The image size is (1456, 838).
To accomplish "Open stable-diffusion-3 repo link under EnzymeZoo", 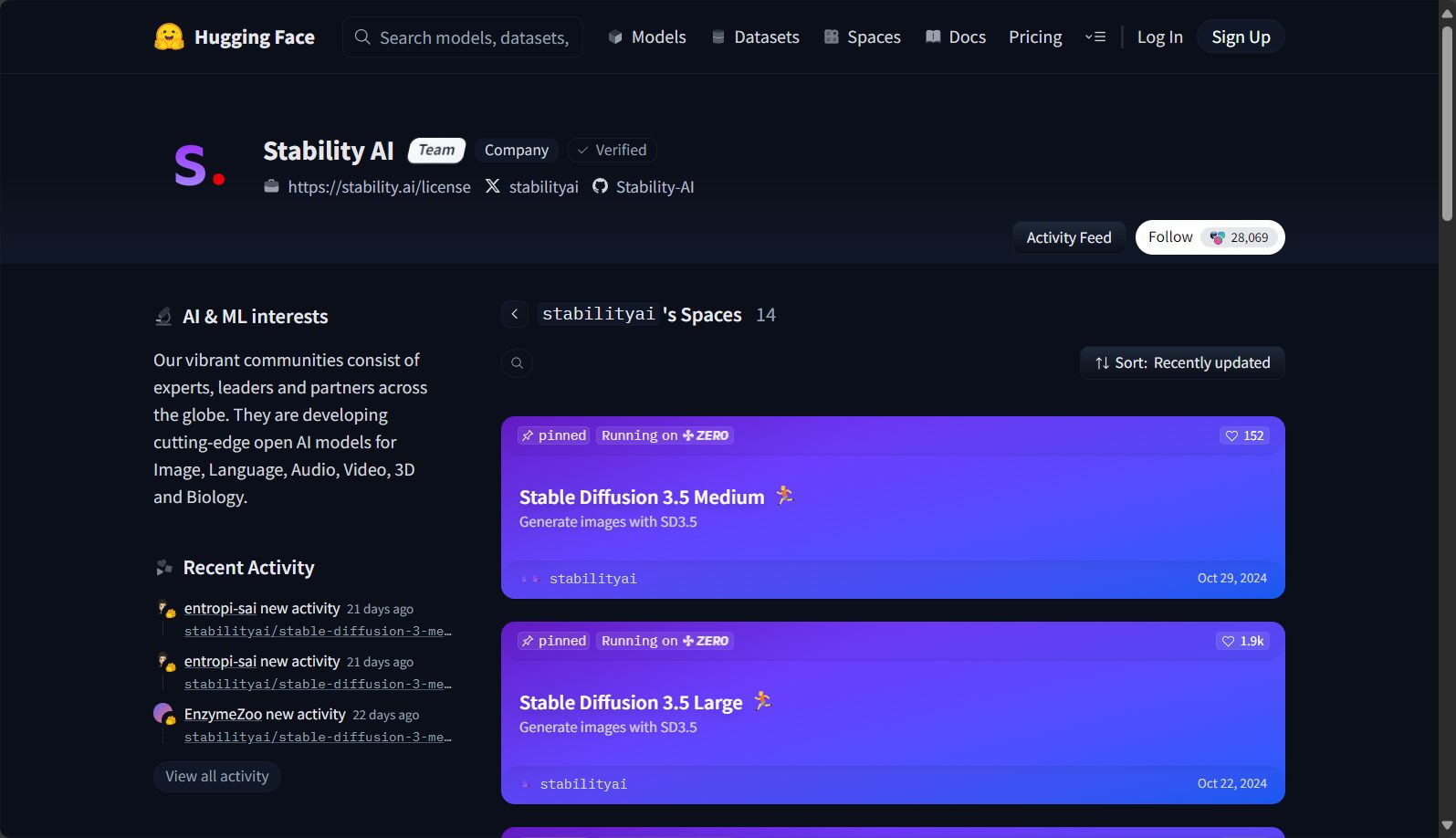I will (318, 737).
